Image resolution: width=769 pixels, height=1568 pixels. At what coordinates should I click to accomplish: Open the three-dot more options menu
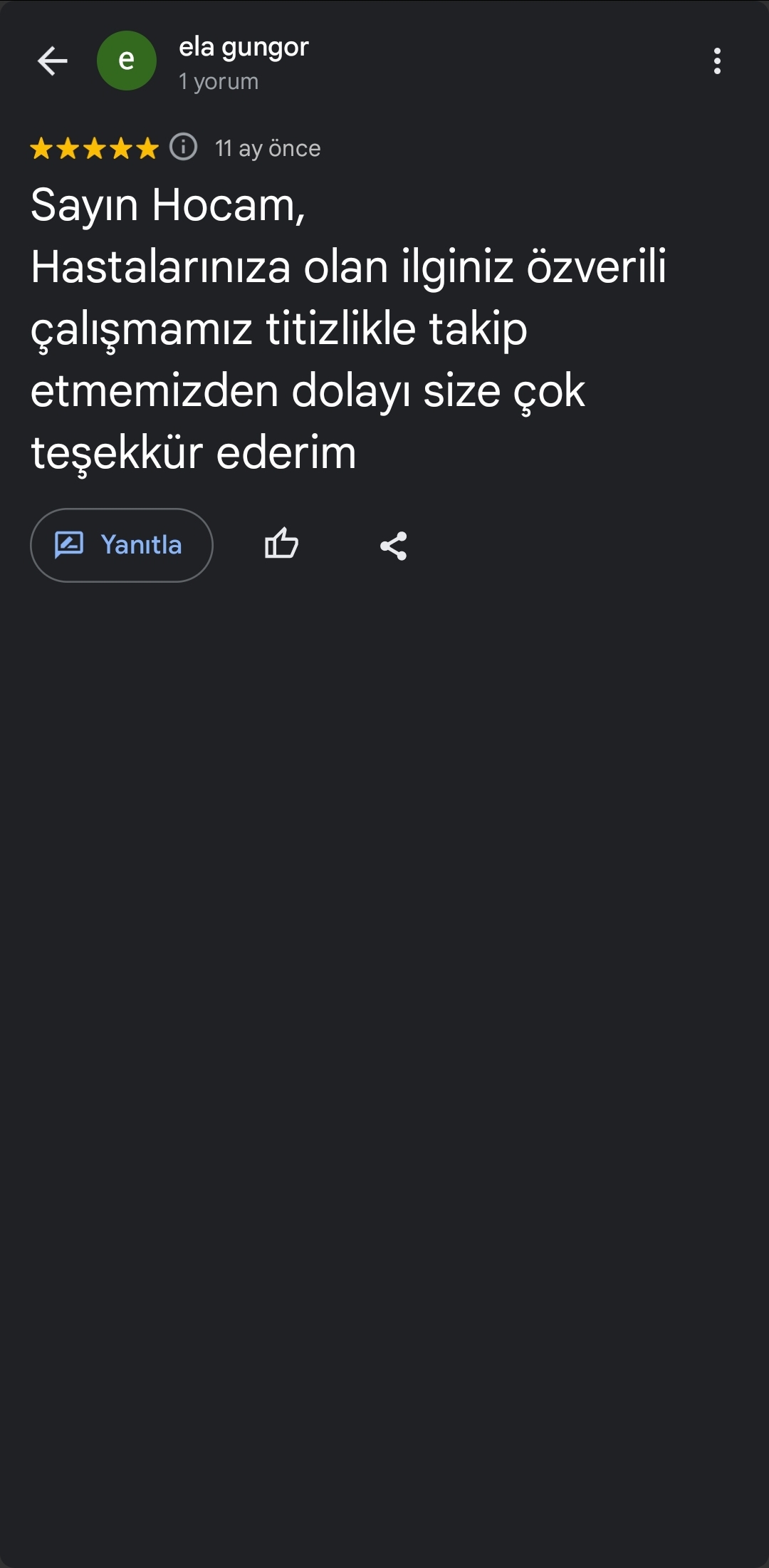pyautogui.click(x=717, y=61)
